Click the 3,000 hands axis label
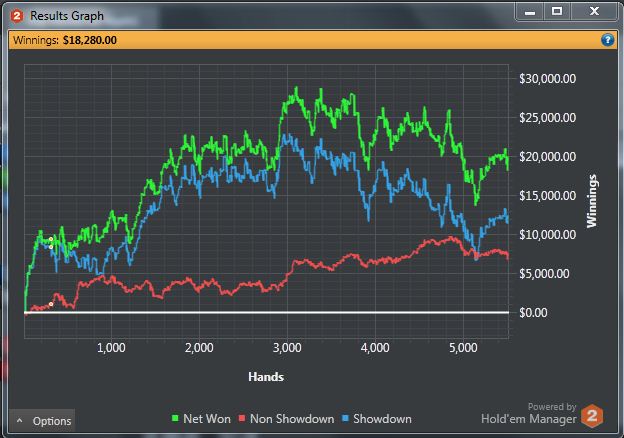Screen dimensions: 624x438 point(287,348)
